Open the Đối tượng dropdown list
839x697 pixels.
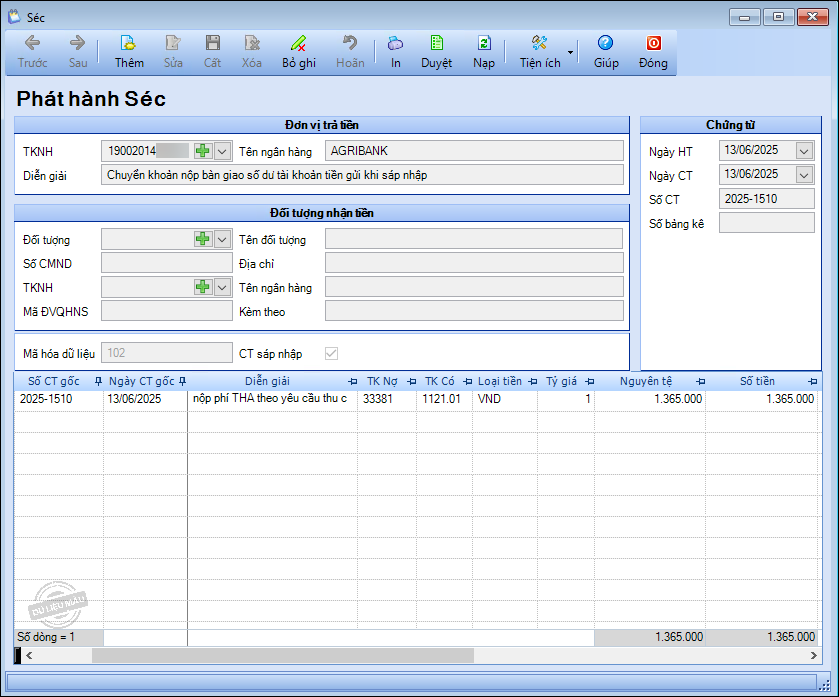coord(222,240)
